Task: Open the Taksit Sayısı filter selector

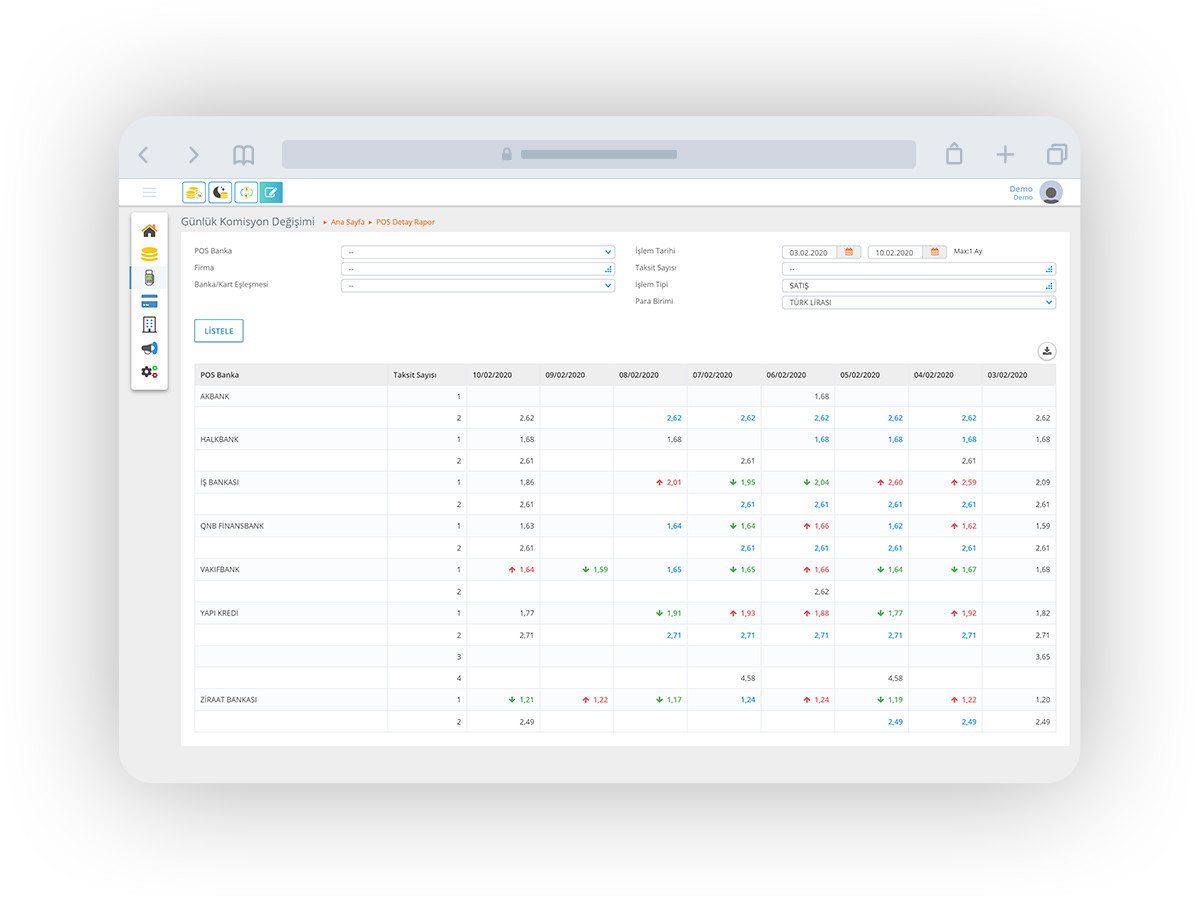Action: (x=919, y=269)
